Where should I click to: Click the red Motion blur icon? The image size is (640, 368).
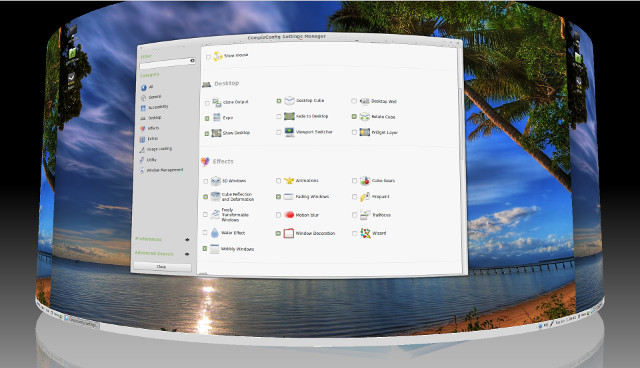point(289,215)
